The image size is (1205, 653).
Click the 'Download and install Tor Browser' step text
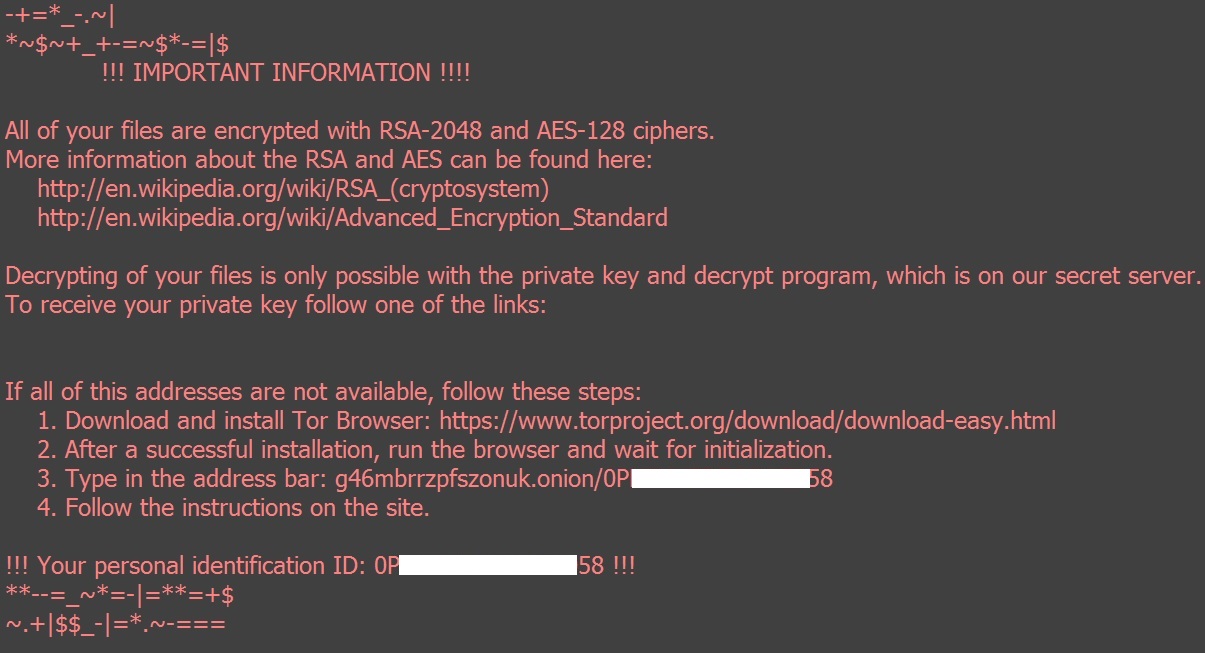[x=248, y=421]
